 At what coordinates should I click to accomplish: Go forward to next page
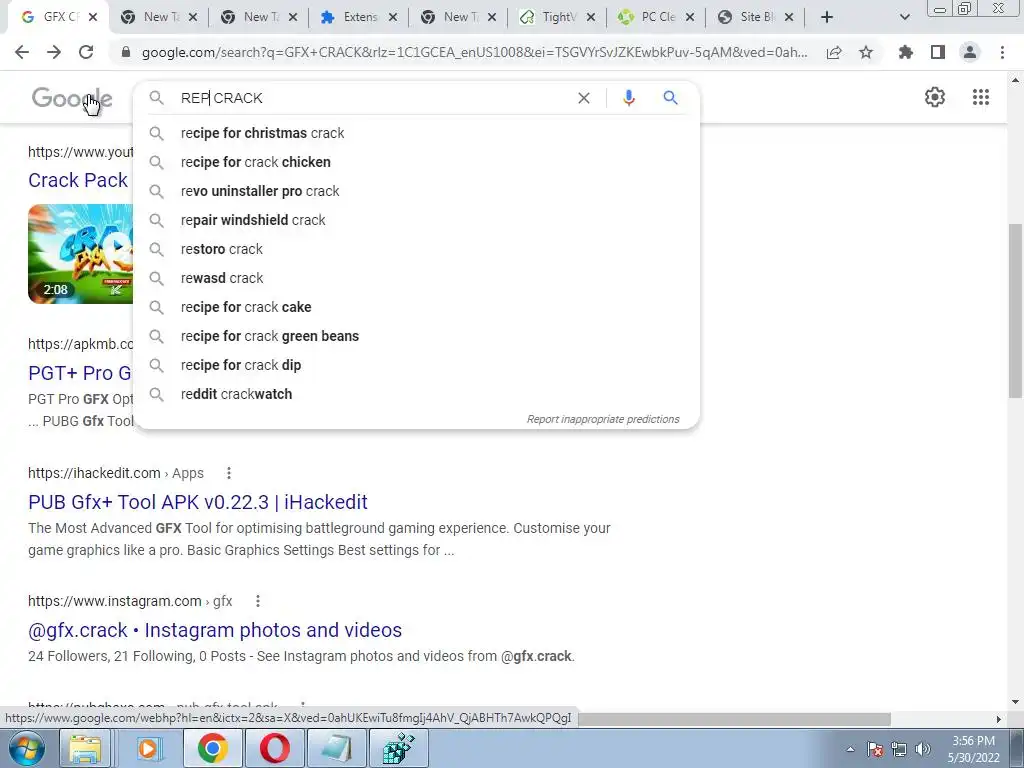54,52
